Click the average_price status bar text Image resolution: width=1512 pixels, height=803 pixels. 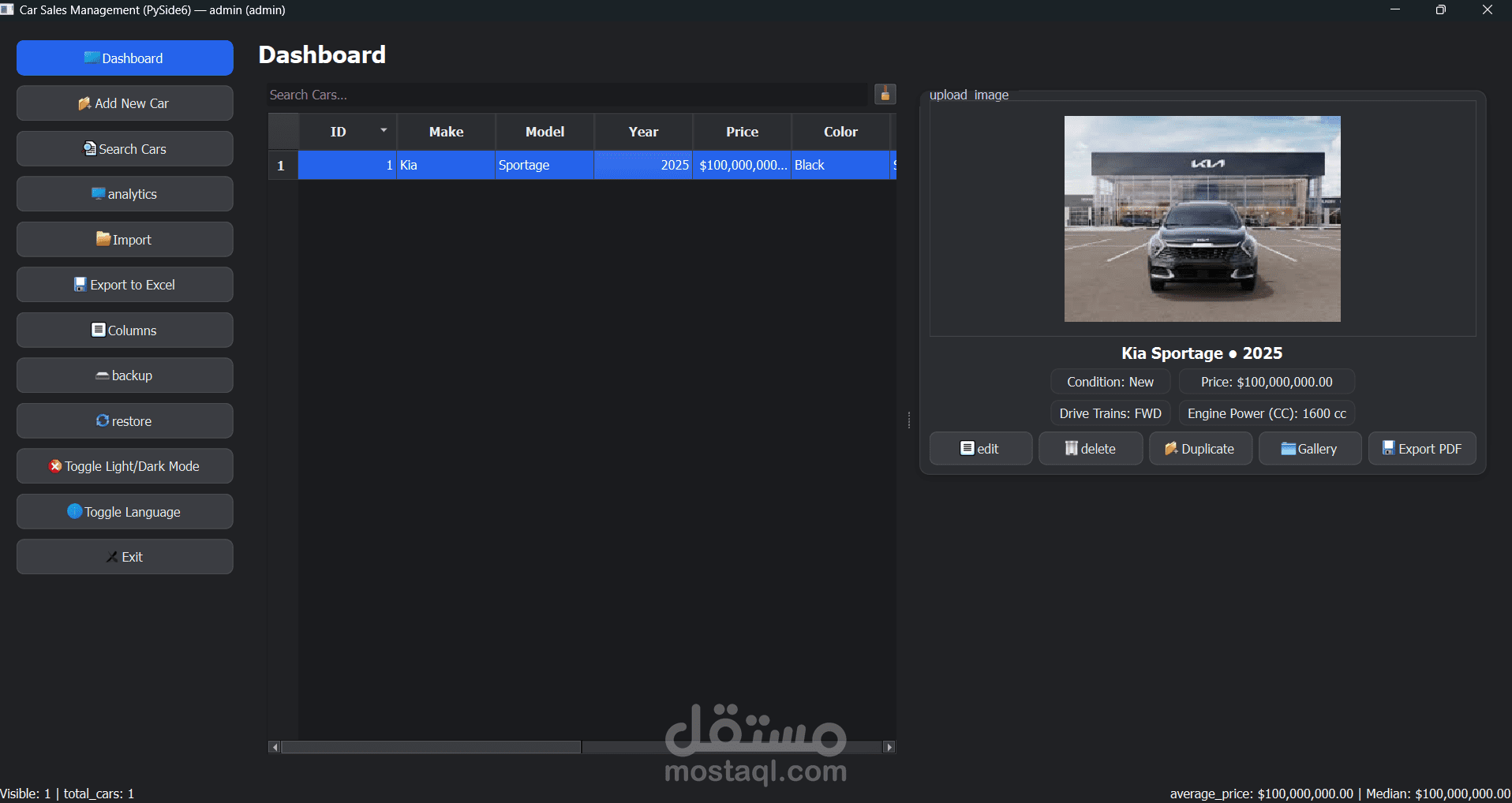coord(1261,794)
